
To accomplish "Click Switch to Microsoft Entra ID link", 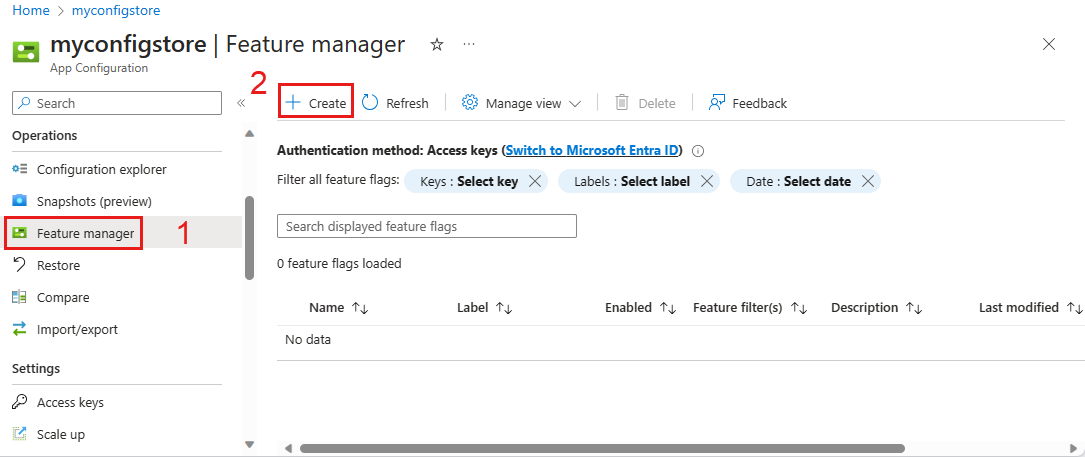I will pos(592,151).
